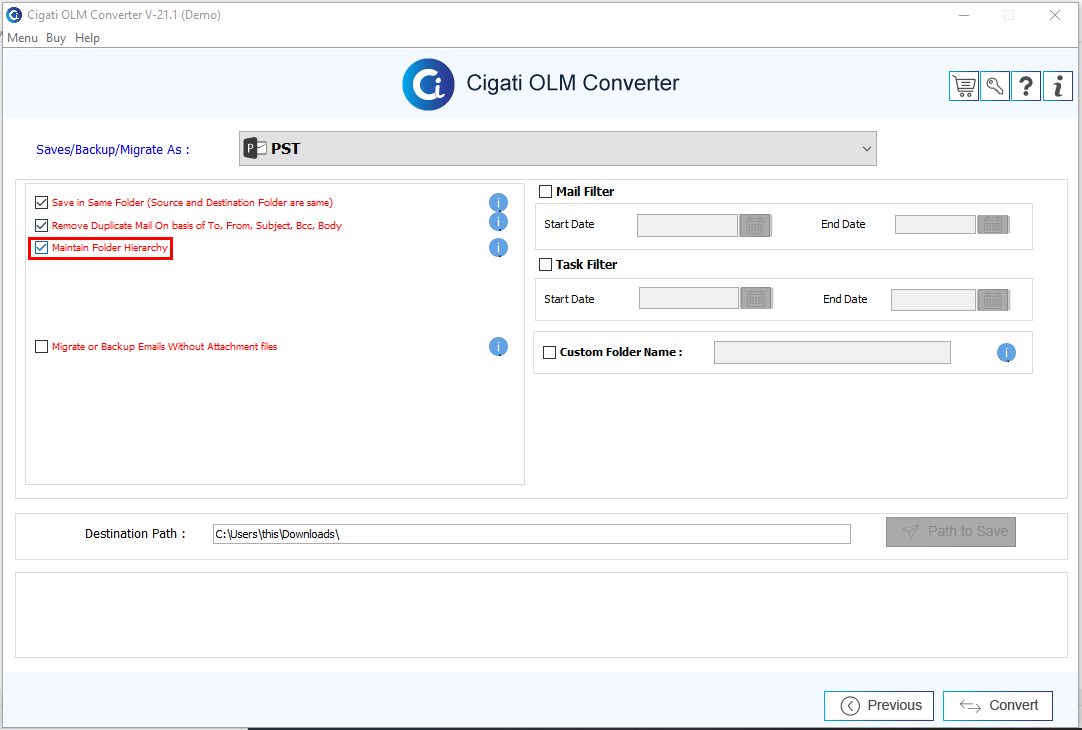Viewport: 1082px width, 730px height.
Task: Click the Cigati OLM Converter heading text
Action: click(573, 83)
